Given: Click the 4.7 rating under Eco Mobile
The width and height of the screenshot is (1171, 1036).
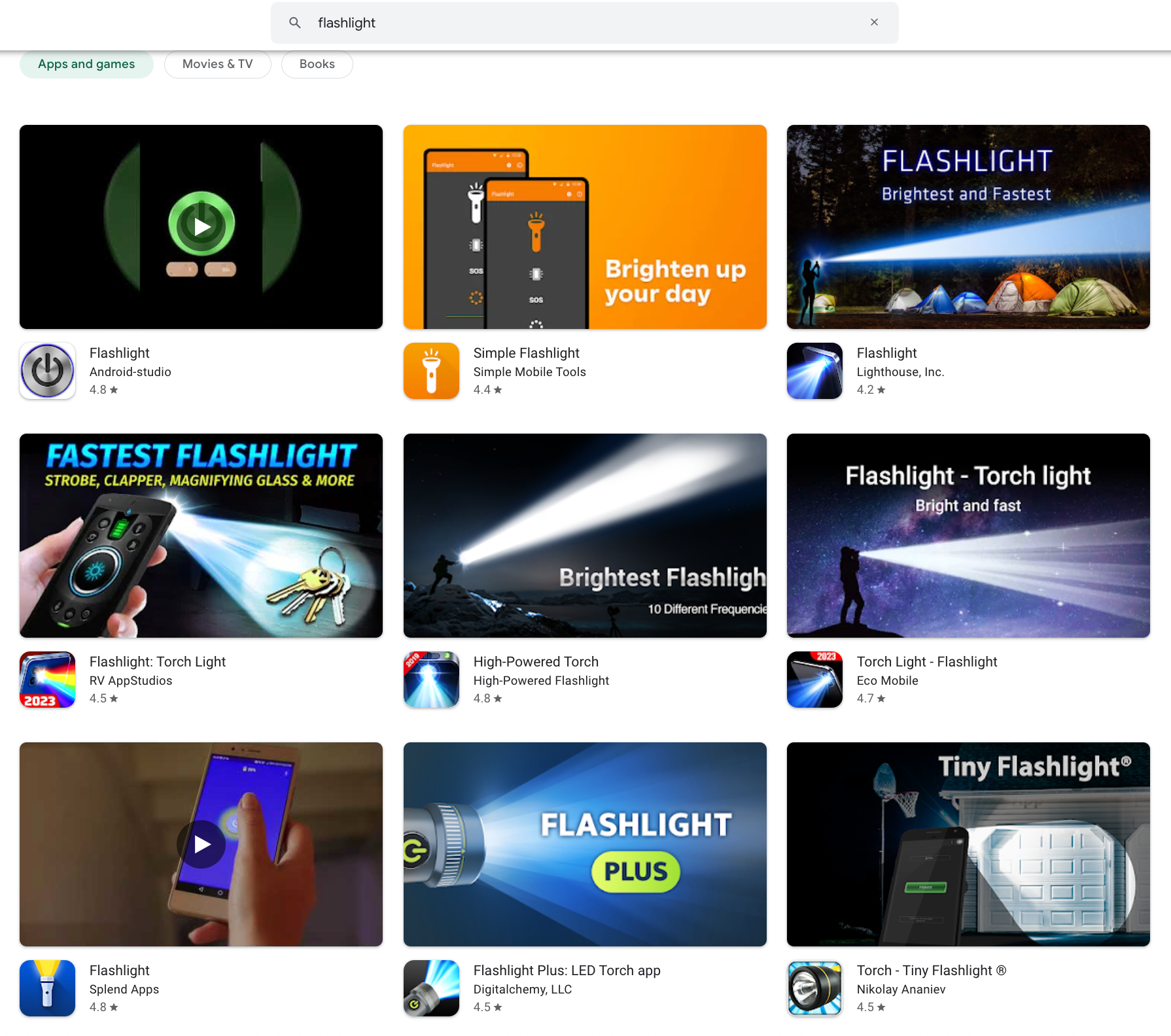Looking at the screenshot, I should 871,699.
